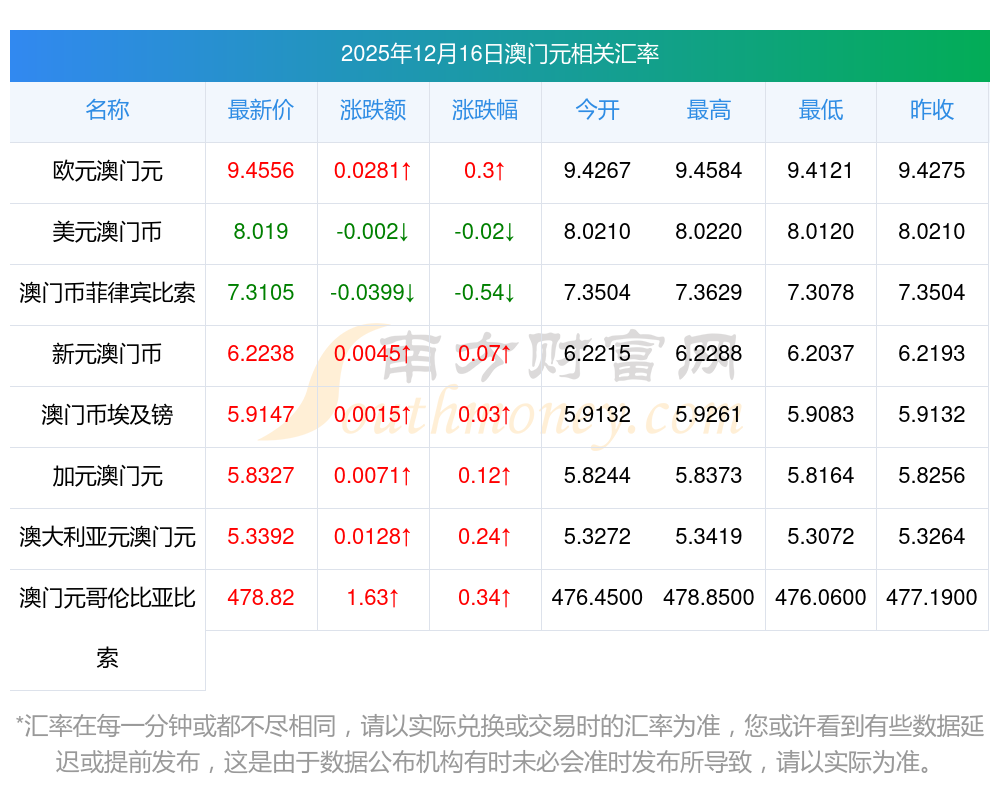The height and width of the screenshot is (793, 1000).
Task: Select the 澳门币菲律宾比索 row name
Action: click(107, 293)
